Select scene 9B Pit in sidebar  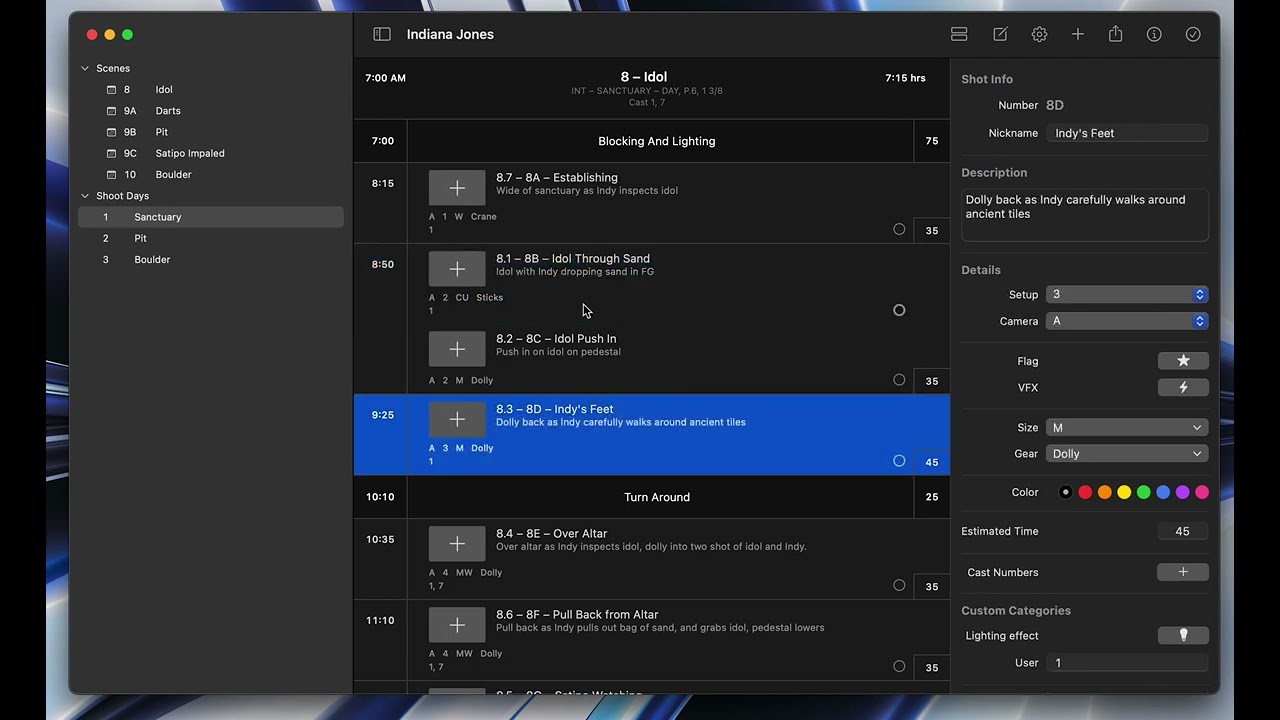click(x=211, y=132)
